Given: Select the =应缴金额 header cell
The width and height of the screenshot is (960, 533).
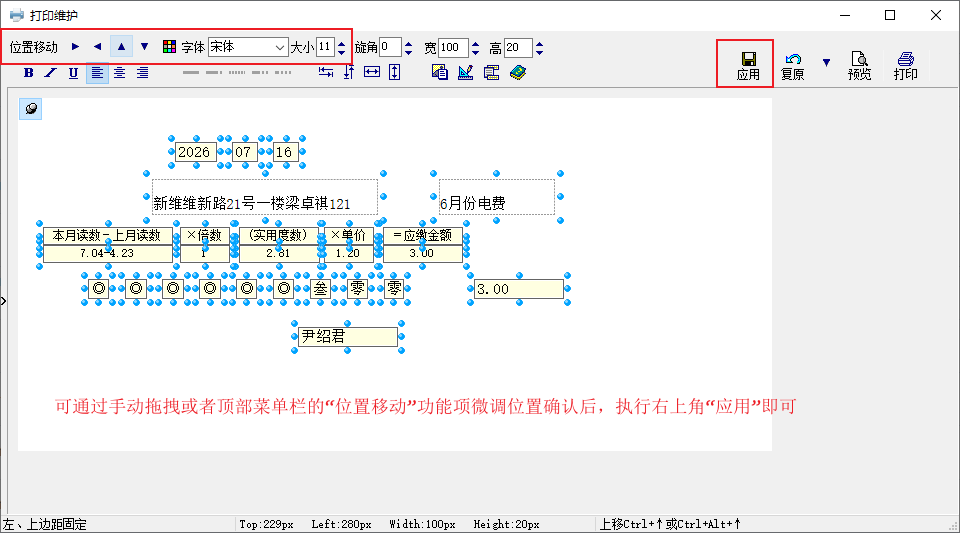Looking at the screenshot, I should pos(422,236).
